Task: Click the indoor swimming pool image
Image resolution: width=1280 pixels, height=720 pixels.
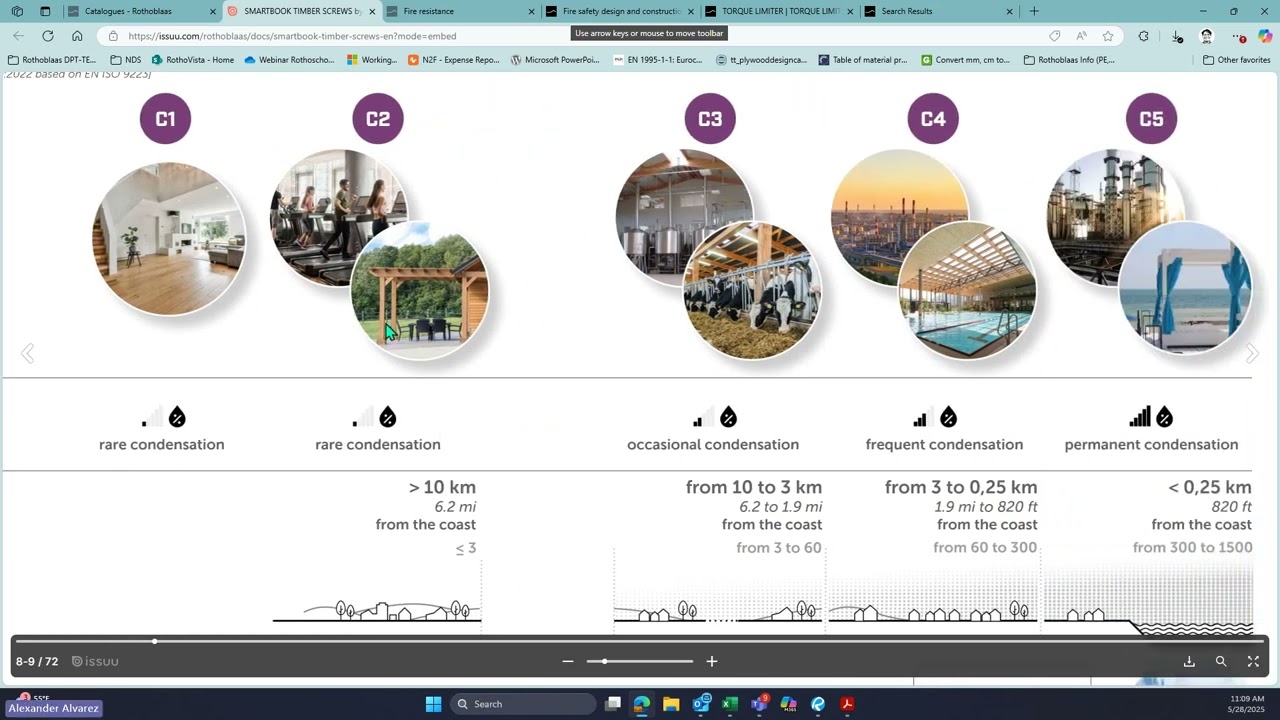Action: pos(967,290)
